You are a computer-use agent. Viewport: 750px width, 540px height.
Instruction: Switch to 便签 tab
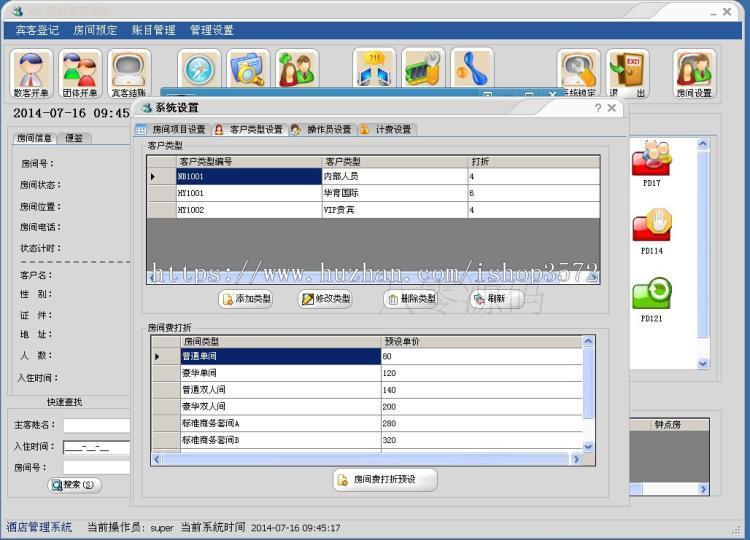(74, 138)
